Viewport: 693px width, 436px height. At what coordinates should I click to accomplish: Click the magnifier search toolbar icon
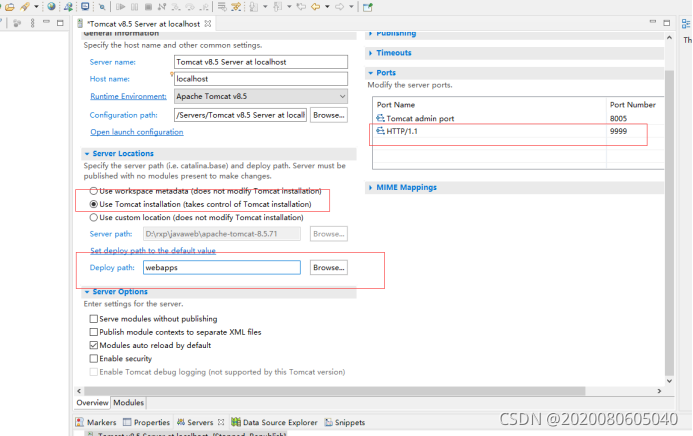(102, 7)
